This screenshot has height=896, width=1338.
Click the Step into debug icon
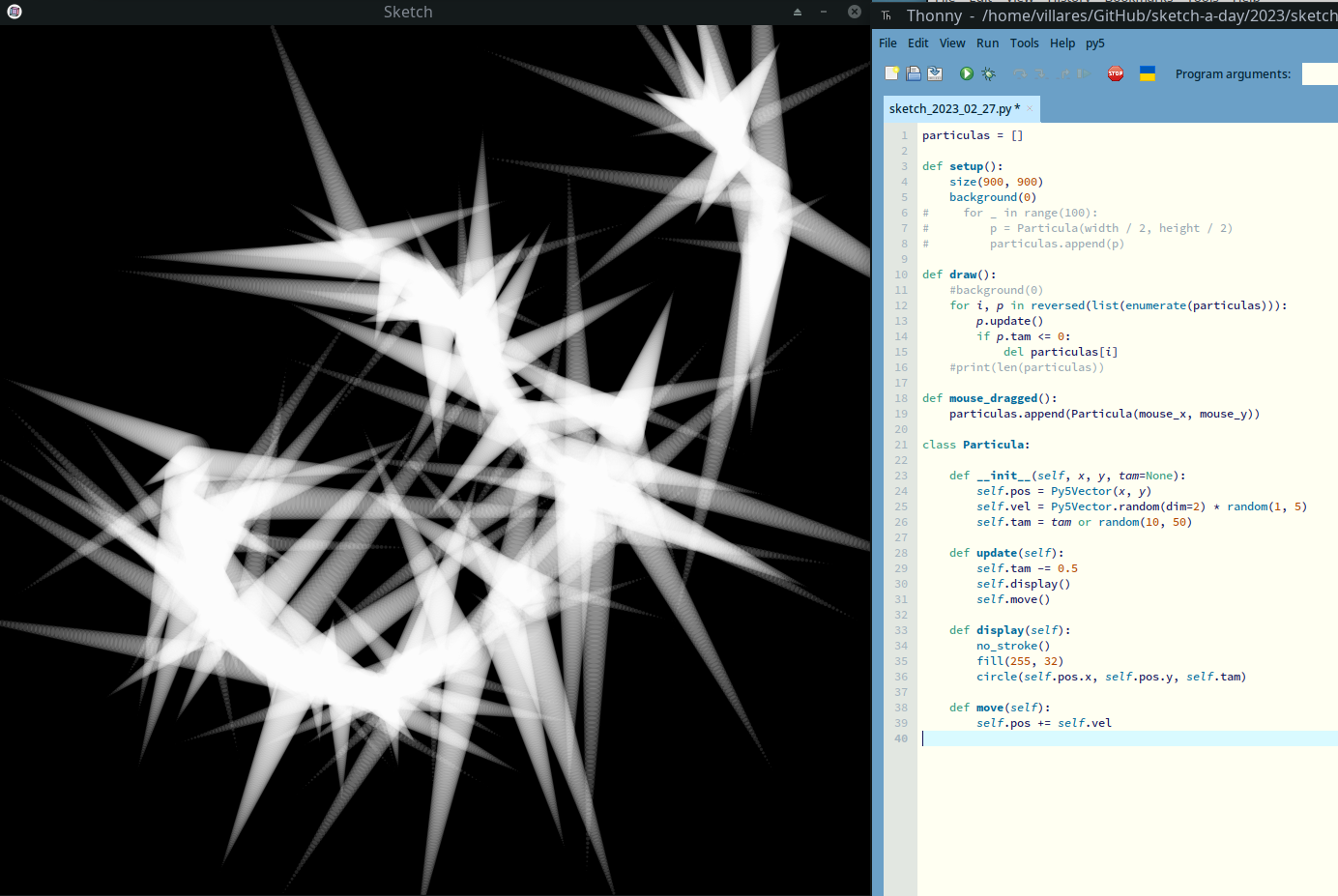pyautogui.click(x=1041, y=73)
